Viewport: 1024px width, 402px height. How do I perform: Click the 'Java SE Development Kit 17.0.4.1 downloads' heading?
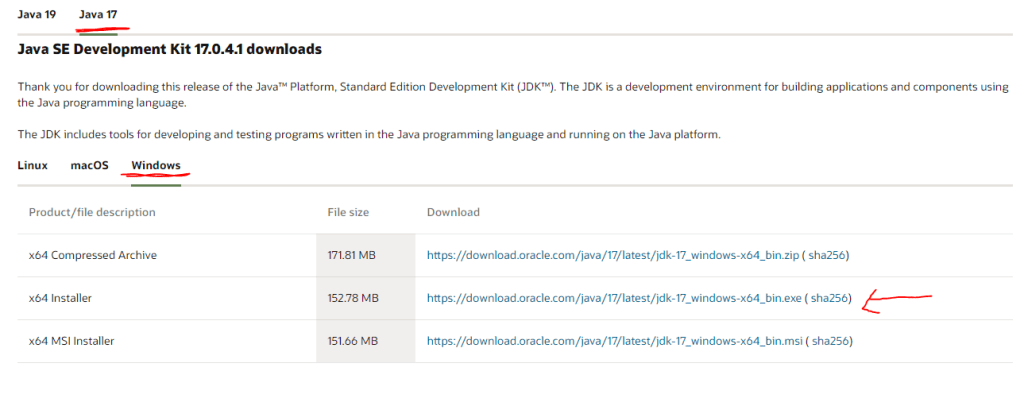pos(170,49)
